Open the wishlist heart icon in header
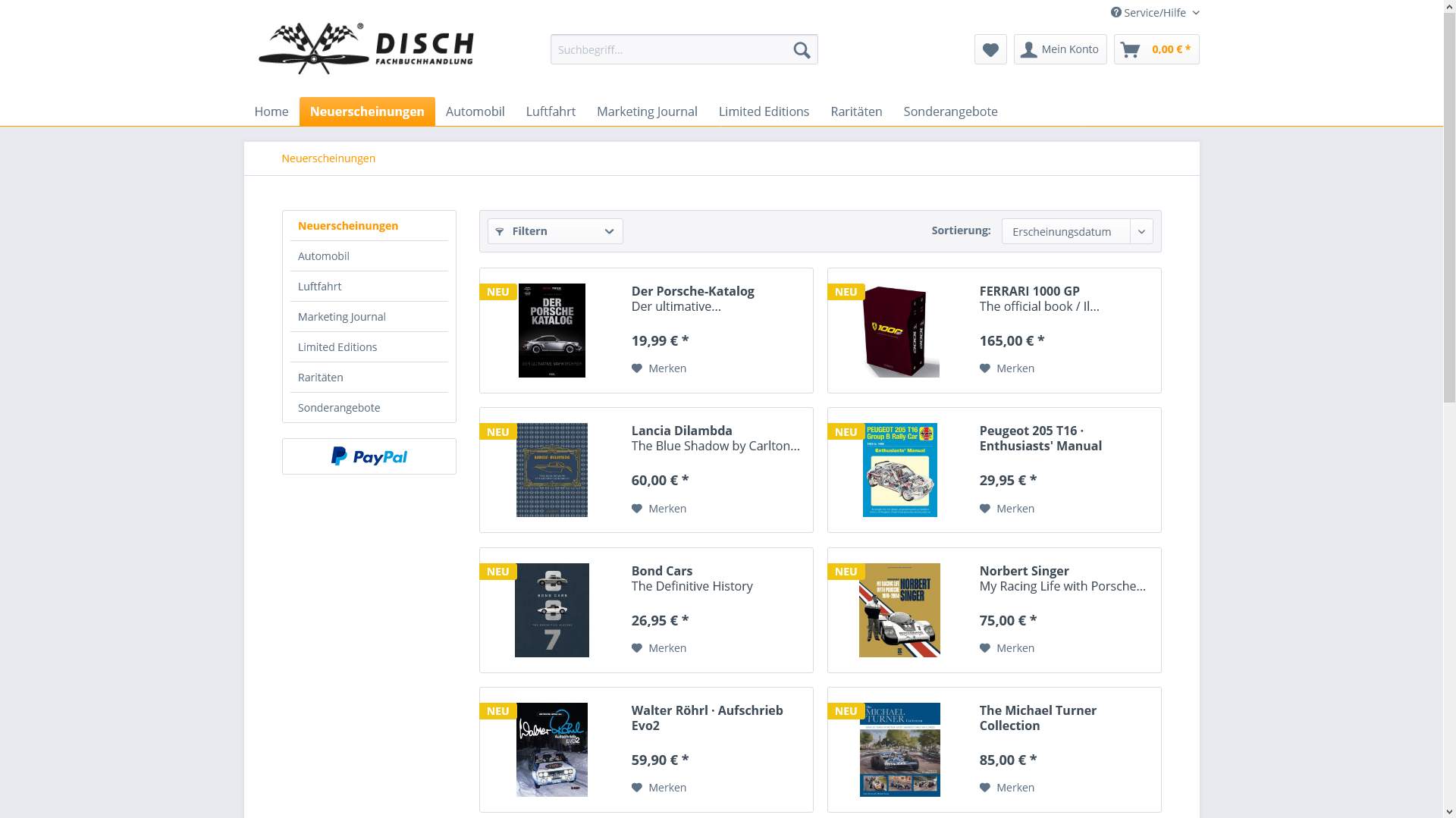Image resolution: width=1456 pixels, height=818 pixels. coord(990,50)
